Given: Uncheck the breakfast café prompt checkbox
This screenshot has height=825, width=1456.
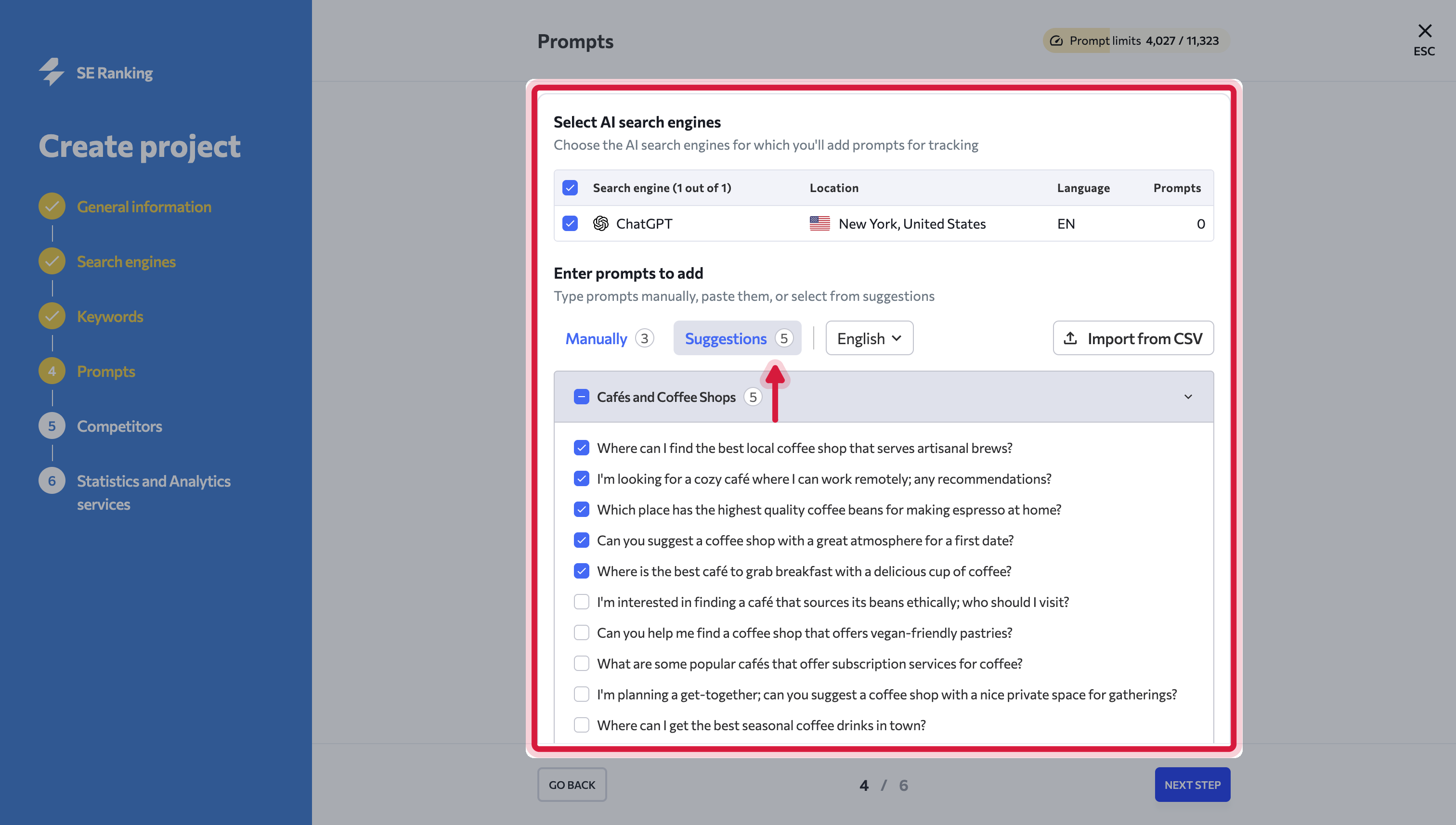Looking at the screenshot, I should click(582, 571).
